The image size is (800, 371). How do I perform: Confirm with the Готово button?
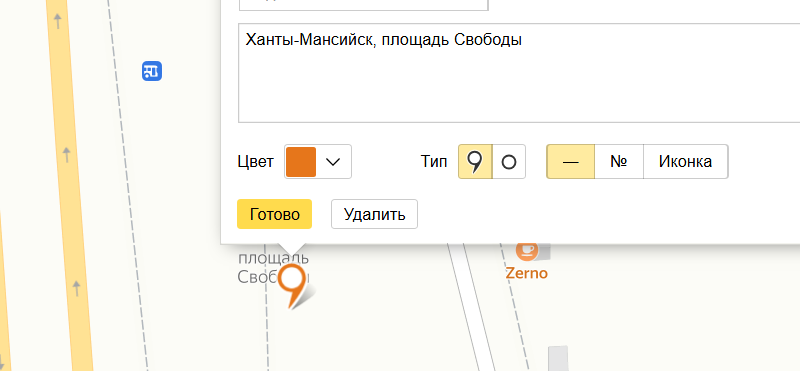point(274,214)
